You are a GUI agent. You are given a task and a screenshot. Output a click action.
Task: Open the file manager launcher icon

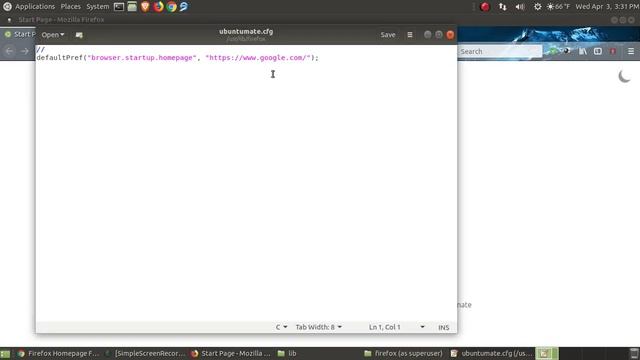click(132, 7)
